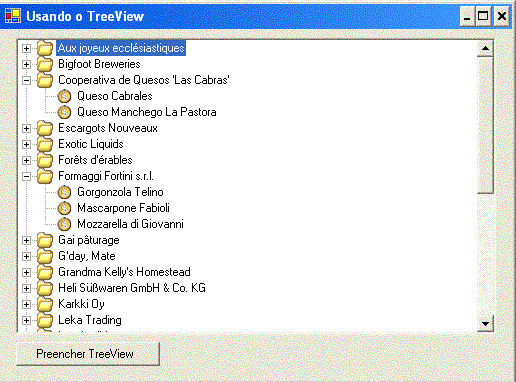This screenshot has height=382, width=516.
Task: Click the application icon in the title bar
Action: point(13,16)
